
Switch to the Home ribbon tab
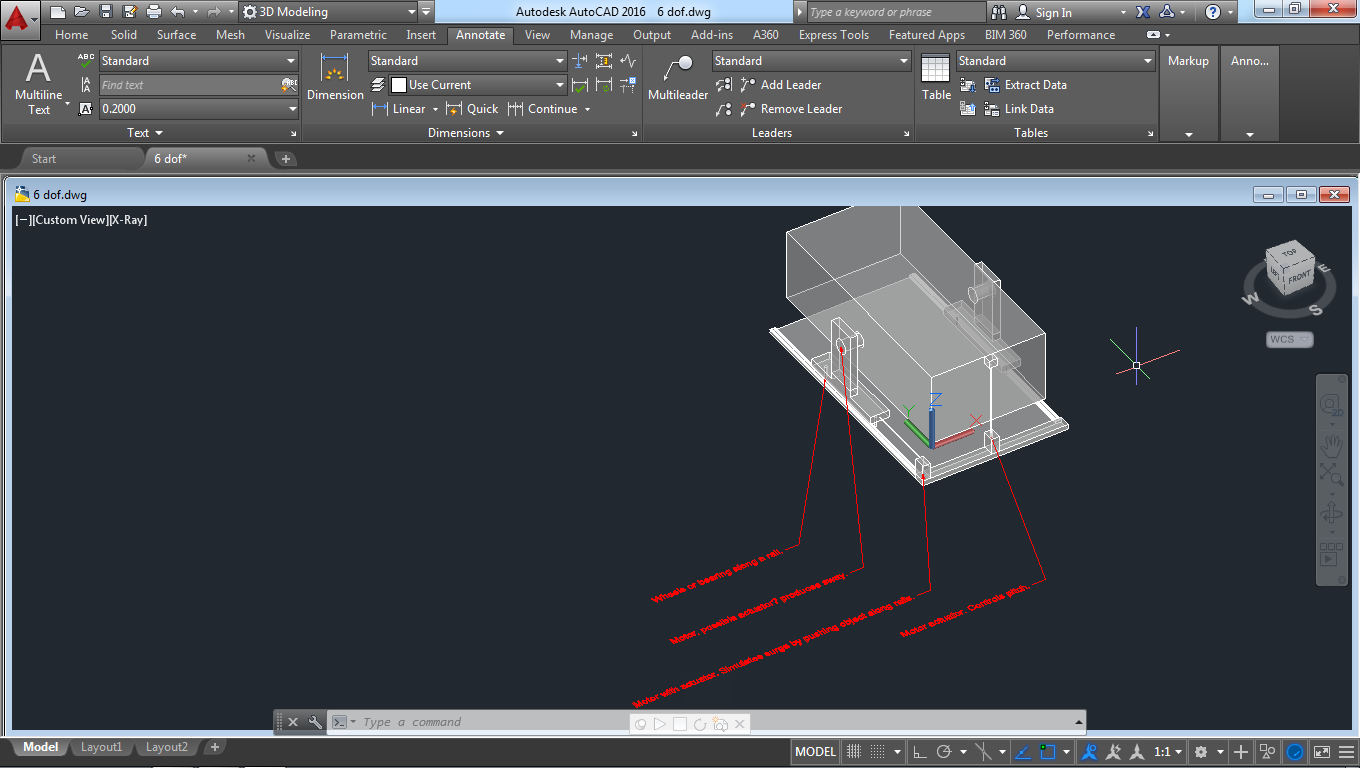71,35
